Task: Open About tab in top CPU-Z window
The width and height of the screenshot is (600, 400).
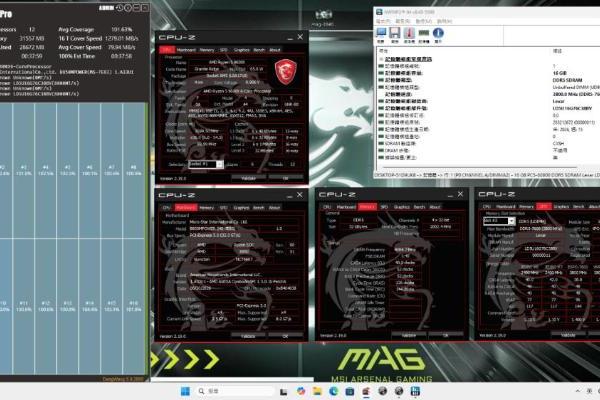Action: tap(275, 50)
